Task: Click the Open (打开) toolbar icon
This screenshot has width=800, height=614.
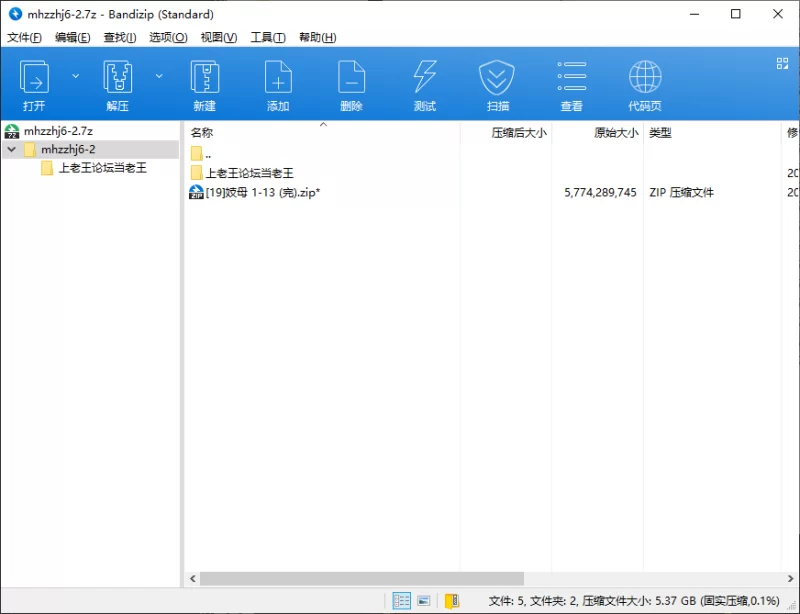Action: 34,77
